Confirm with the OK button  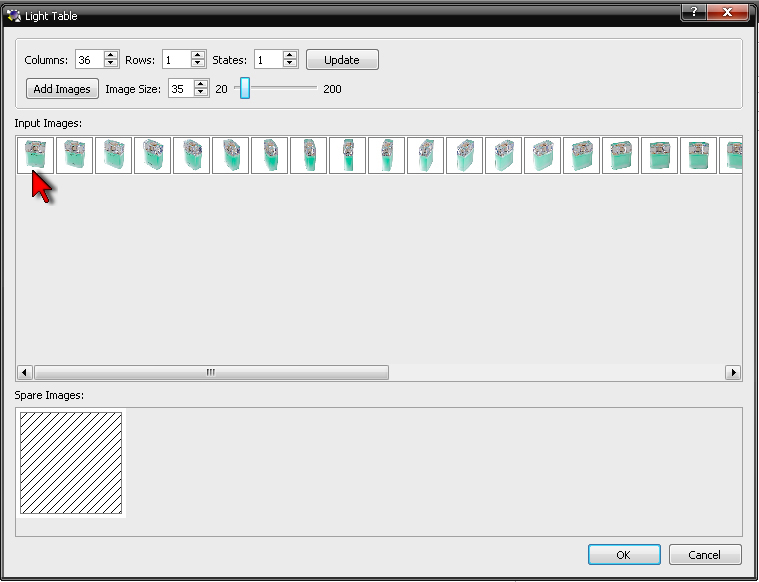coord(624,554)
